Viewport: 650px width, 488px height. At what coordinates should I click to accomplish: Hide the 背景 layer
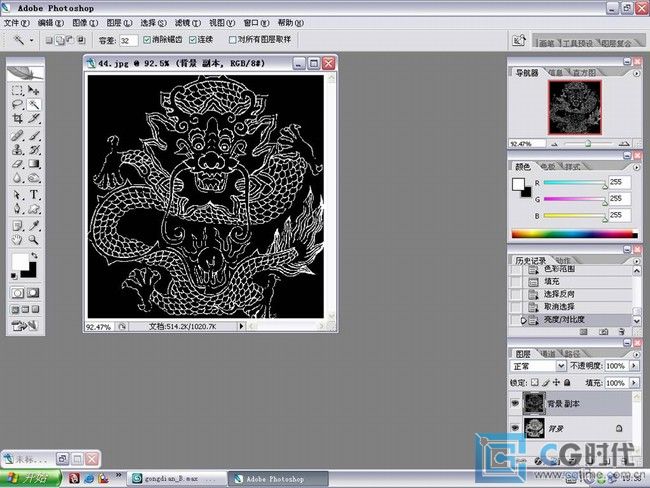pos(515,427)
